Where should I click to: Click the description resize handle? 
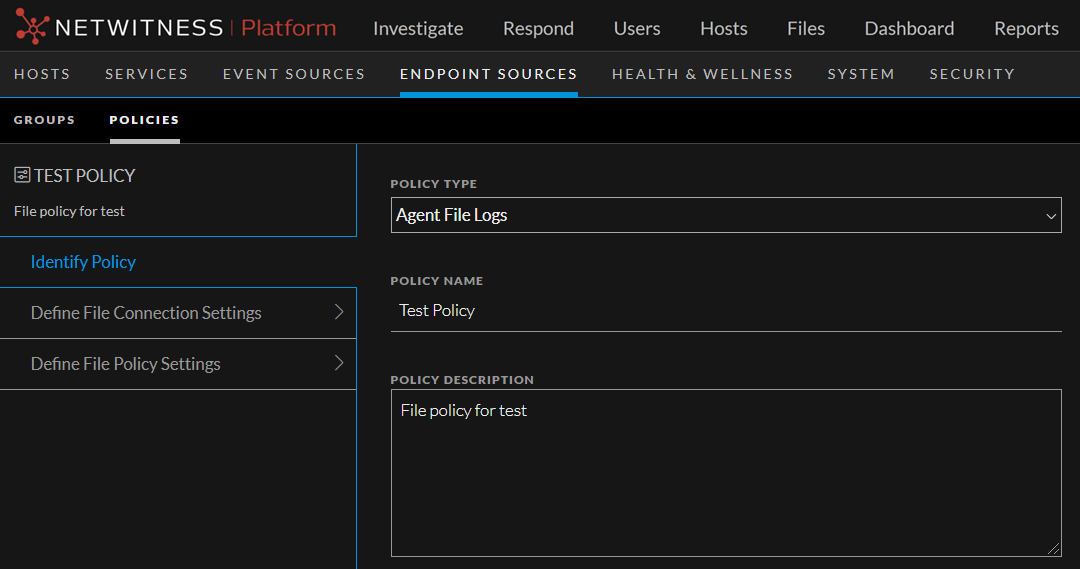pos(1054,549)
